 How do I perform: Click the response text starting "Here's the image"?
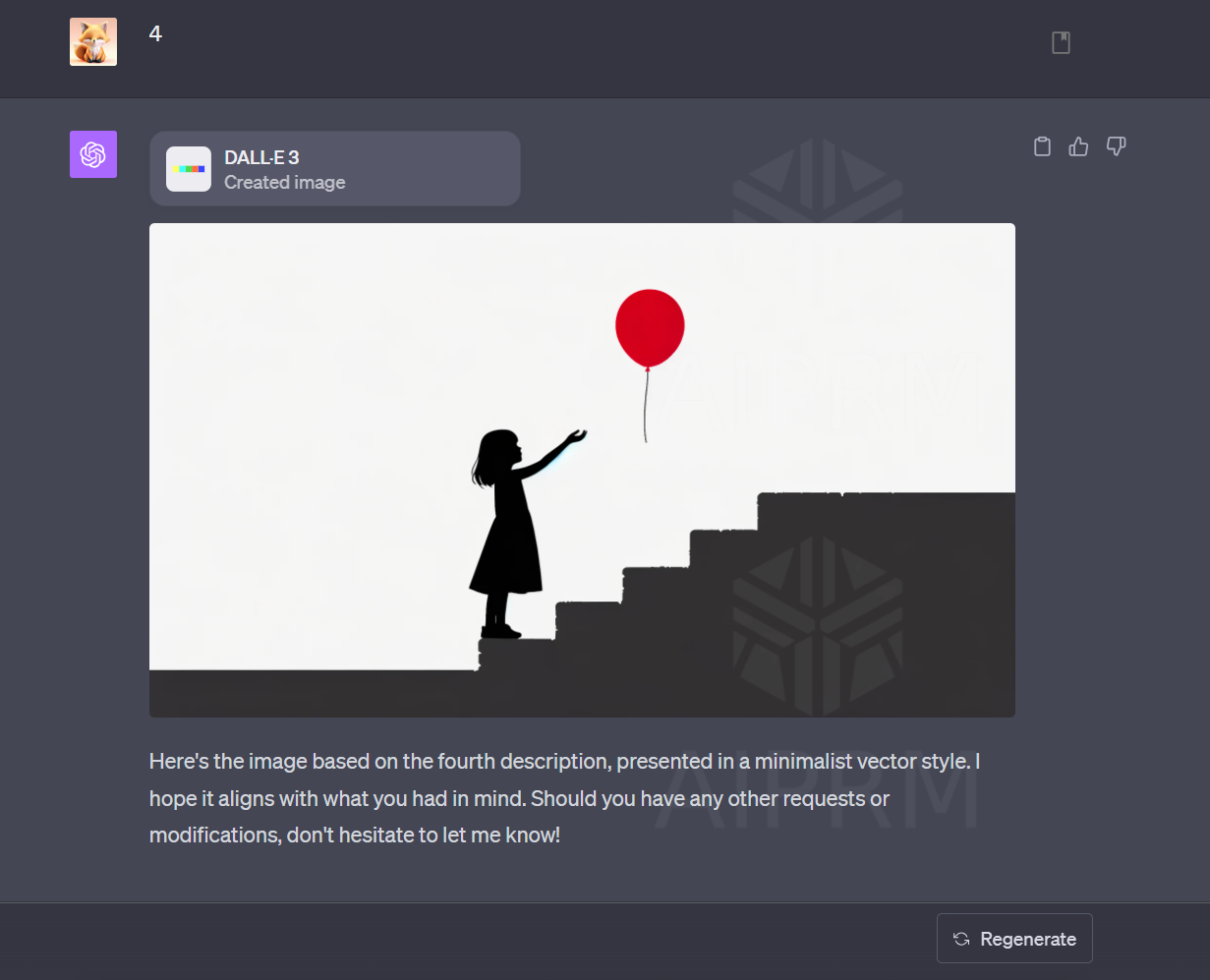coord(565,799)
